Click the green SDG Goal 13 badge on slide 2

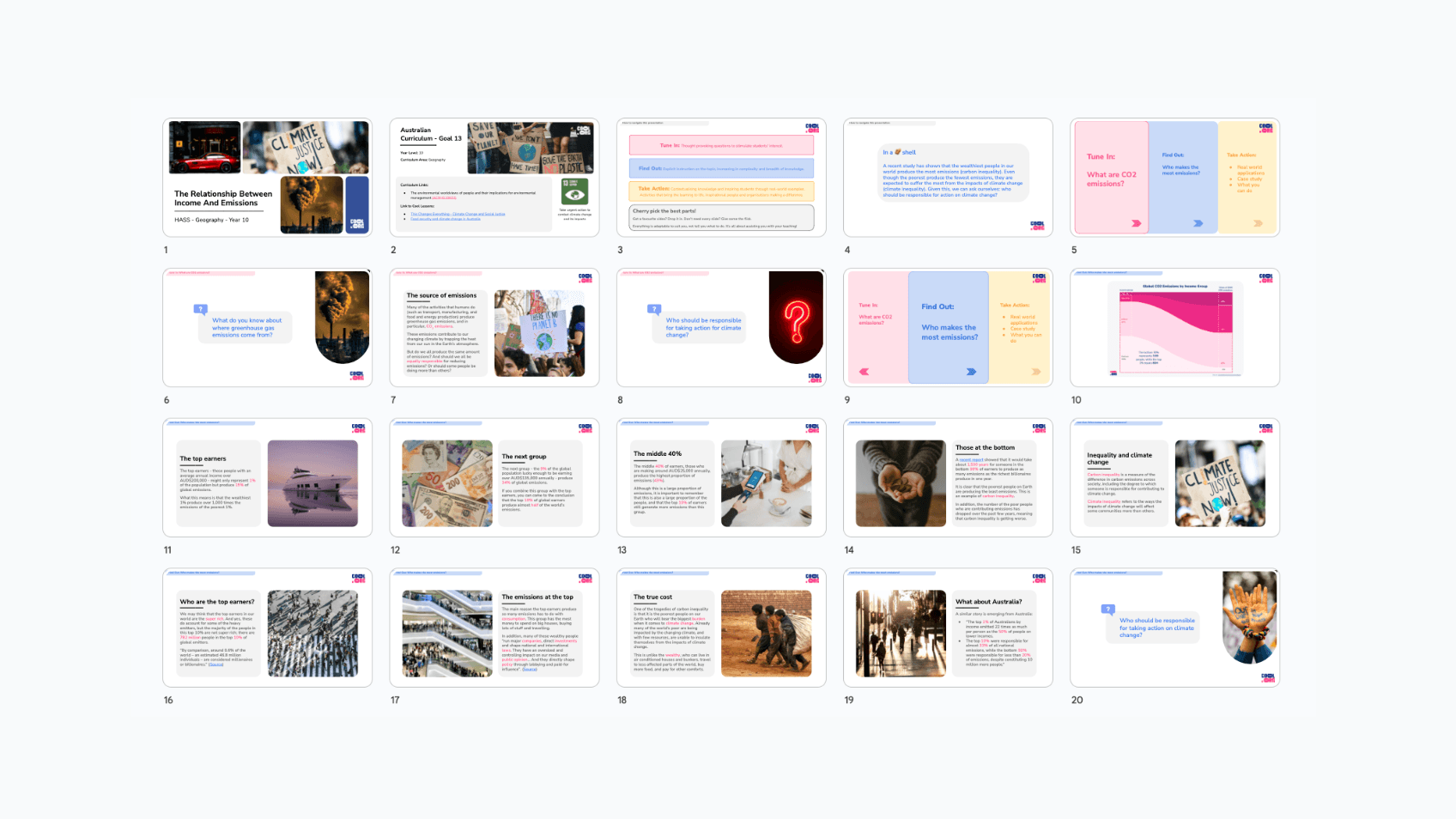[x=575, y=191]
